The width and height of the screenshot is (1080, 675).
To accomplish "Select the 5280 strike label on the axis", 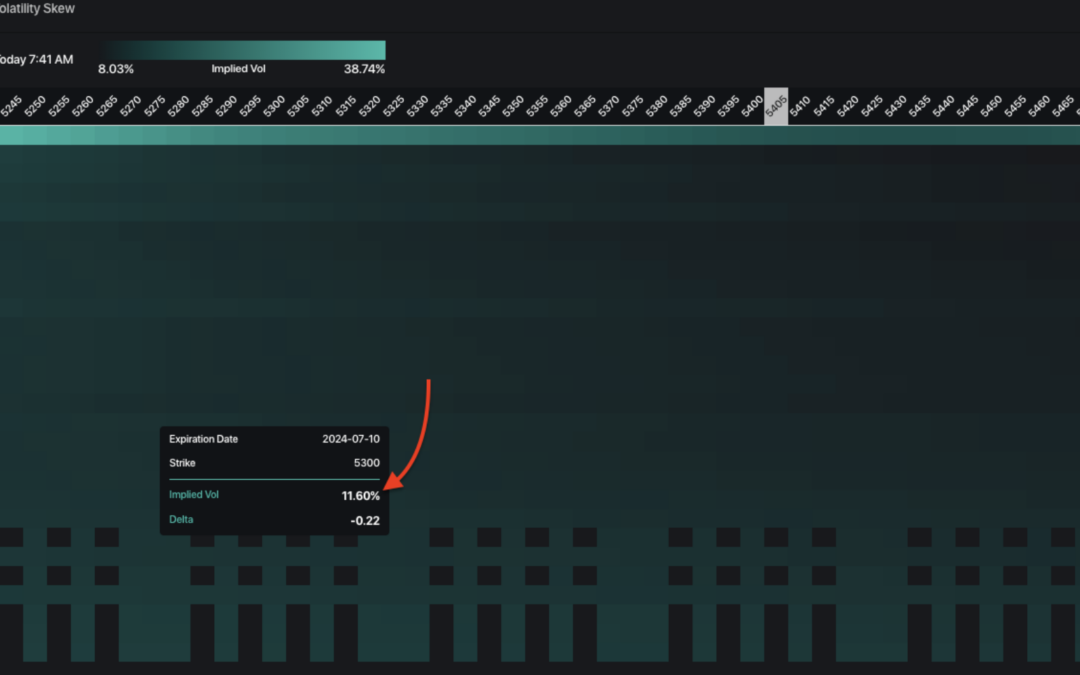I will point(178,106).
